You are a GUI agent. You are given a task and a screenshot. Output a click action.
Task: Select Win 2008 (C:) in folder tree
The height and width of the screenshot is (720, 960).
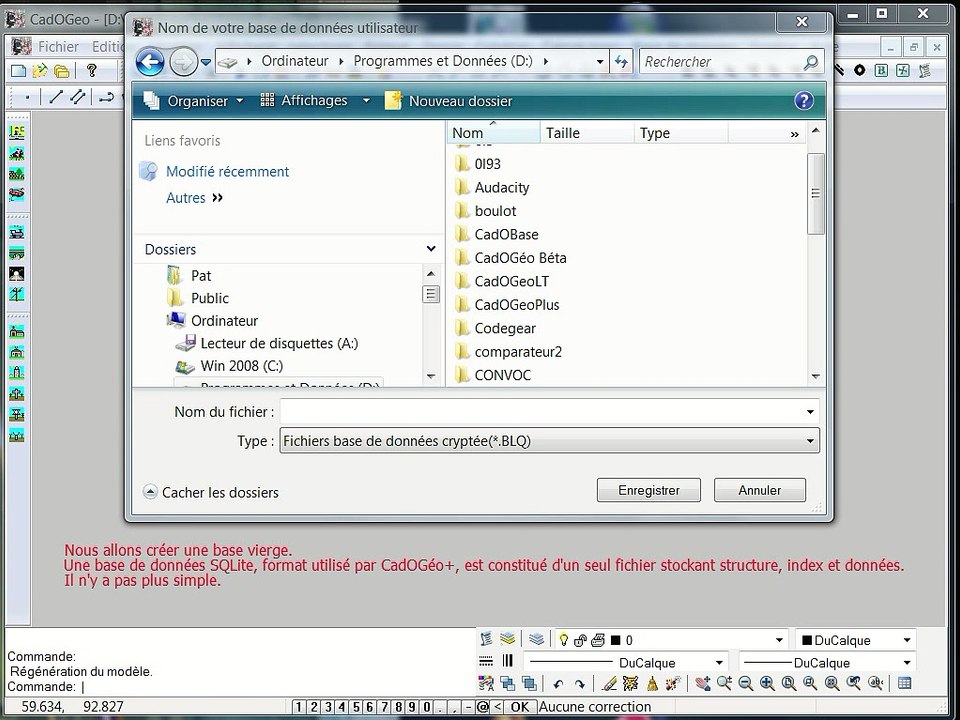click(x=241, y=366)
